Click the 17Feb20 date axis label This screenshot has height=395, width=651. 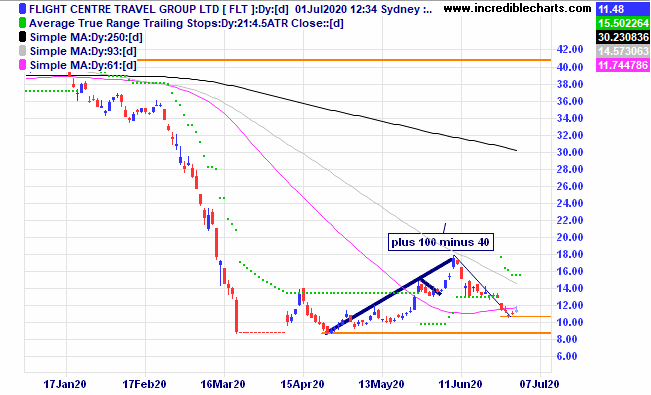[x=144, y=384]
